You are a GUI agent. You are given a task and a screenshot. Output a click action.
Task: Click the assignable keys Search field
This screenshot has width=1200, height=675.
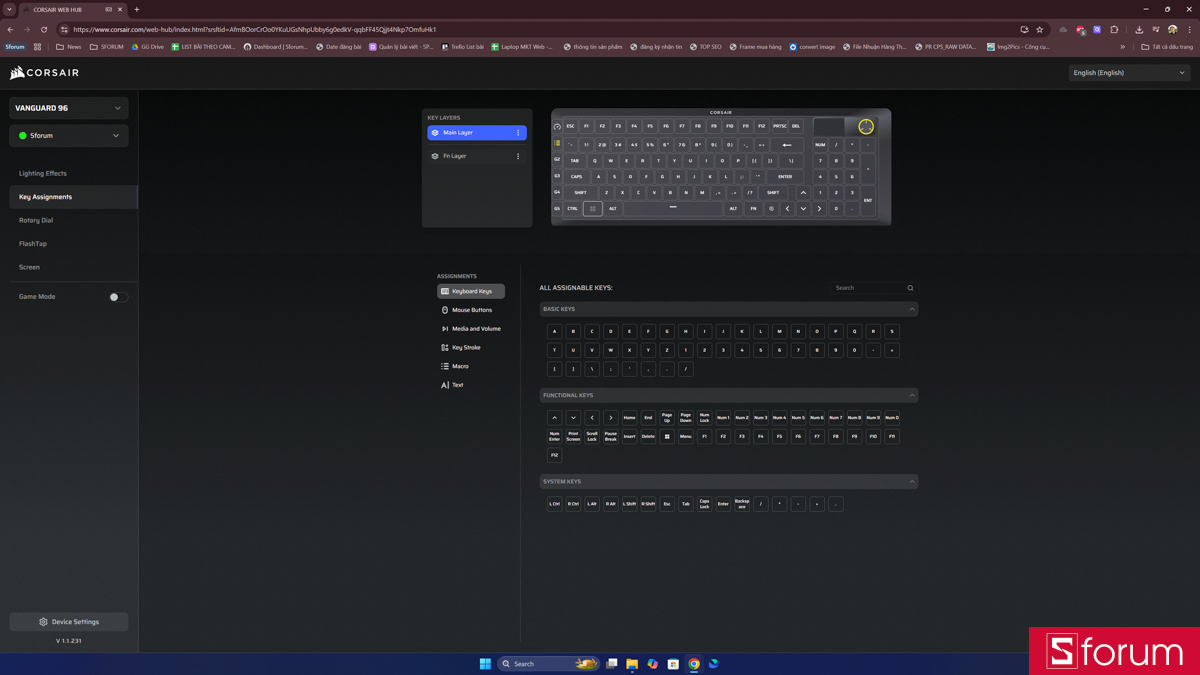(868, 288)
